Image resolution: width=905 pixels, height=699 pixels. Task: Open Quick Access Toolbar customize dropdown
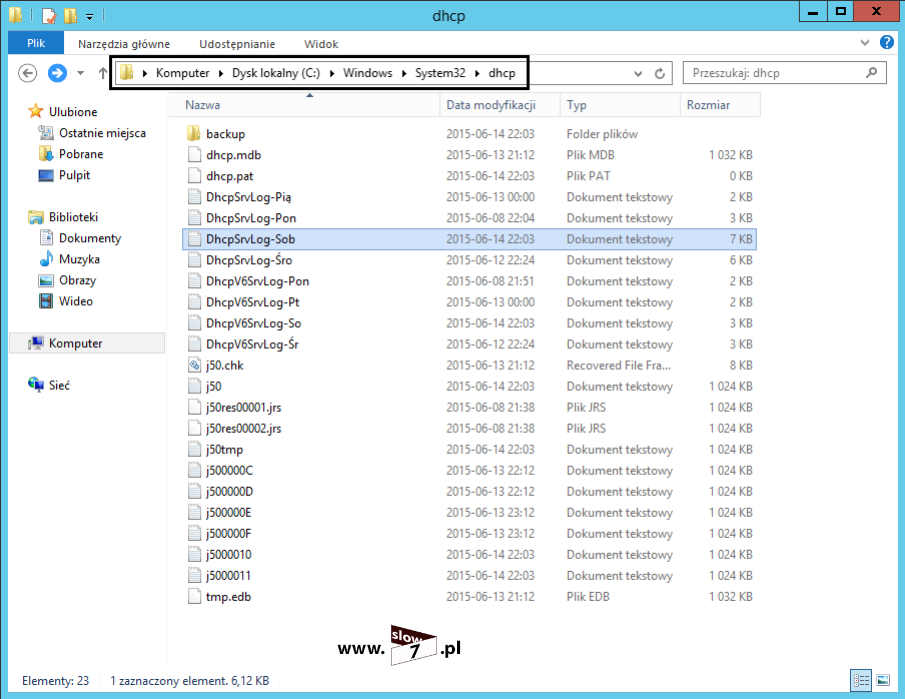pyautogui.click(x=89, y=16)
